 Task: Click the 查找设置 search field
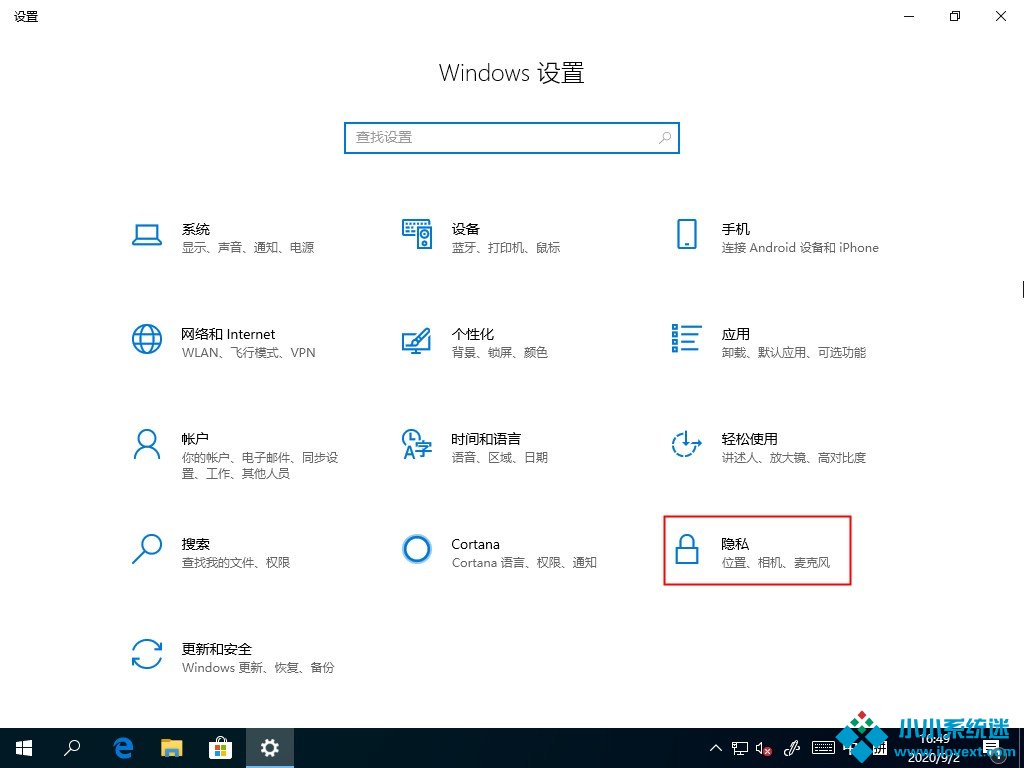512,138
